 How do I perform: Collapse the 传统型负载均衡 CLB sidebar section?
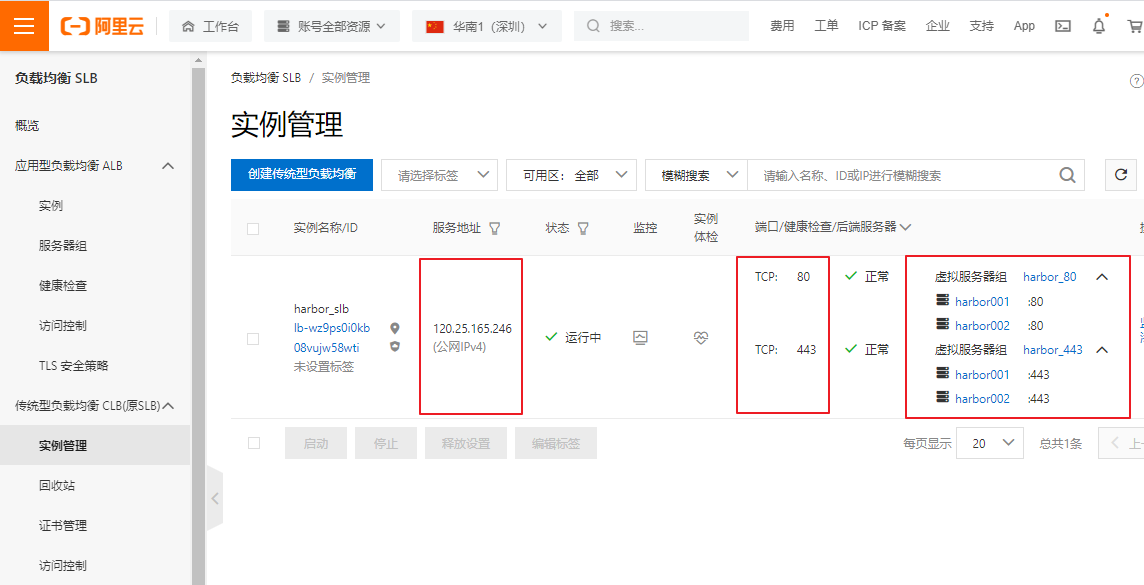[167, 406]
